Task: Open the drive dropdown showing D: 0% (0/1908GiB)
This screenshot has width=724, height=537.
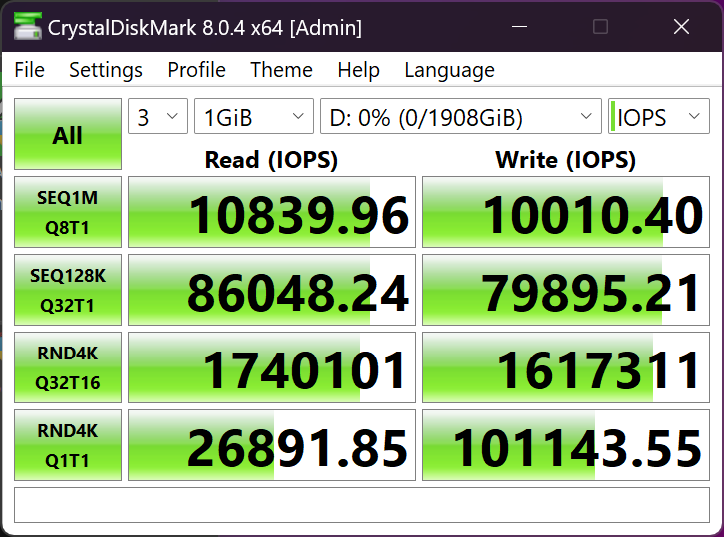Action: 461,116
